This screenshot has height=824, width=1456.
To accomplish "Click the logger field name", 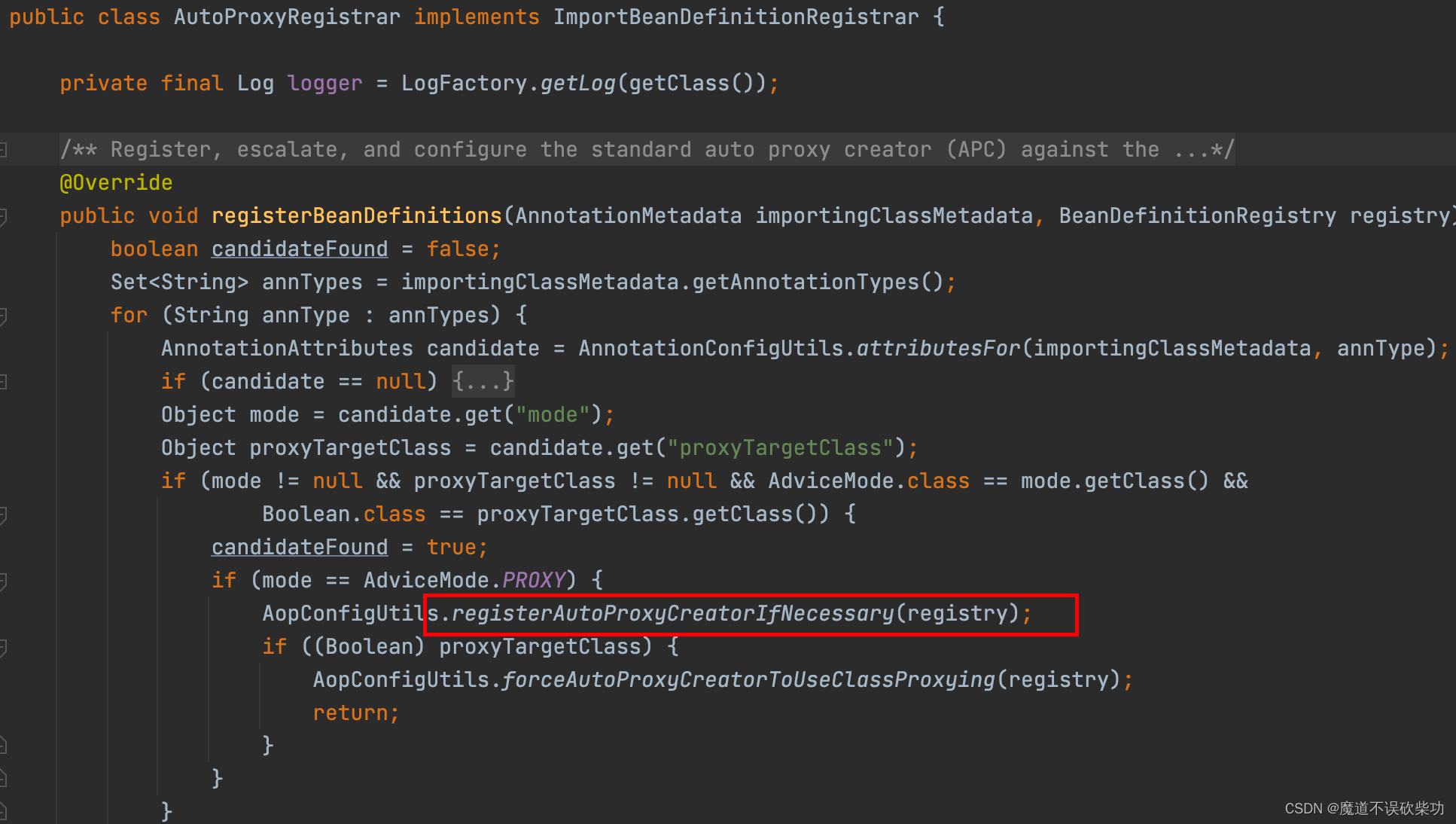I will pyautogui.click(x=324, y=84).
